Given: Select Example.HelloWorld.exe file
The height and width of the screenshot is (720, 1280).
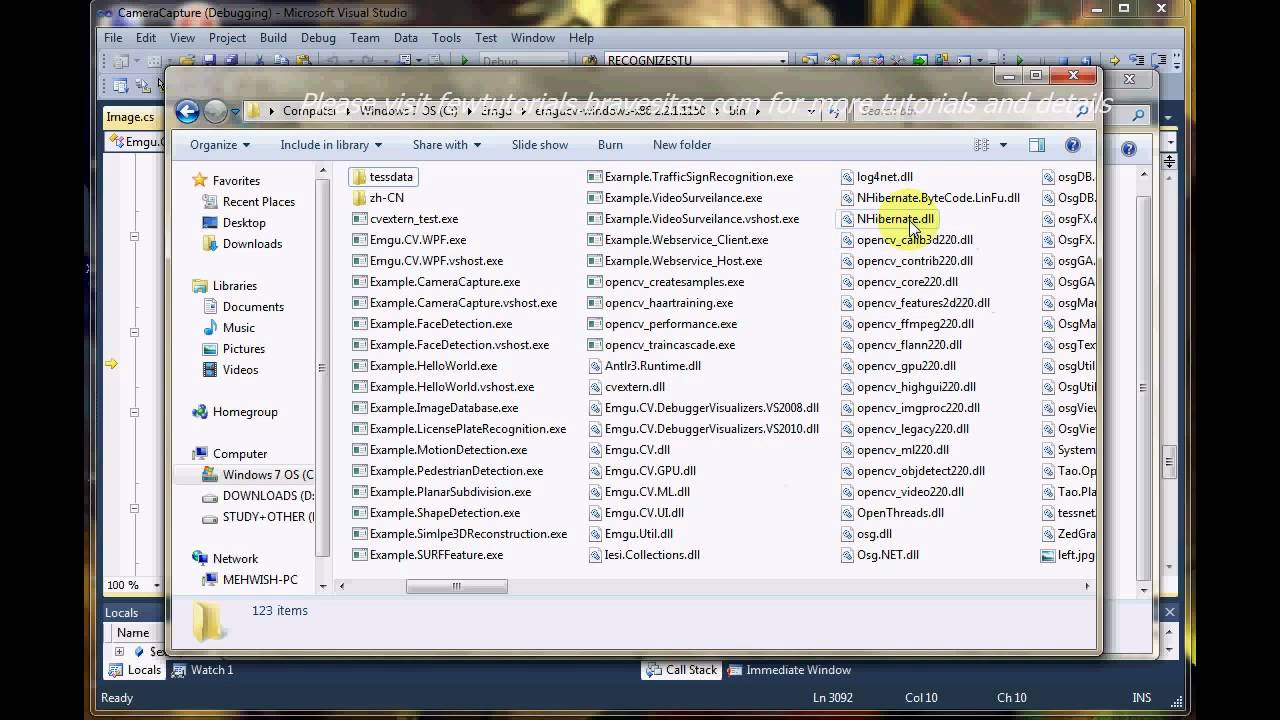Looking at the screenshot, I should click(x=424, y=366).
